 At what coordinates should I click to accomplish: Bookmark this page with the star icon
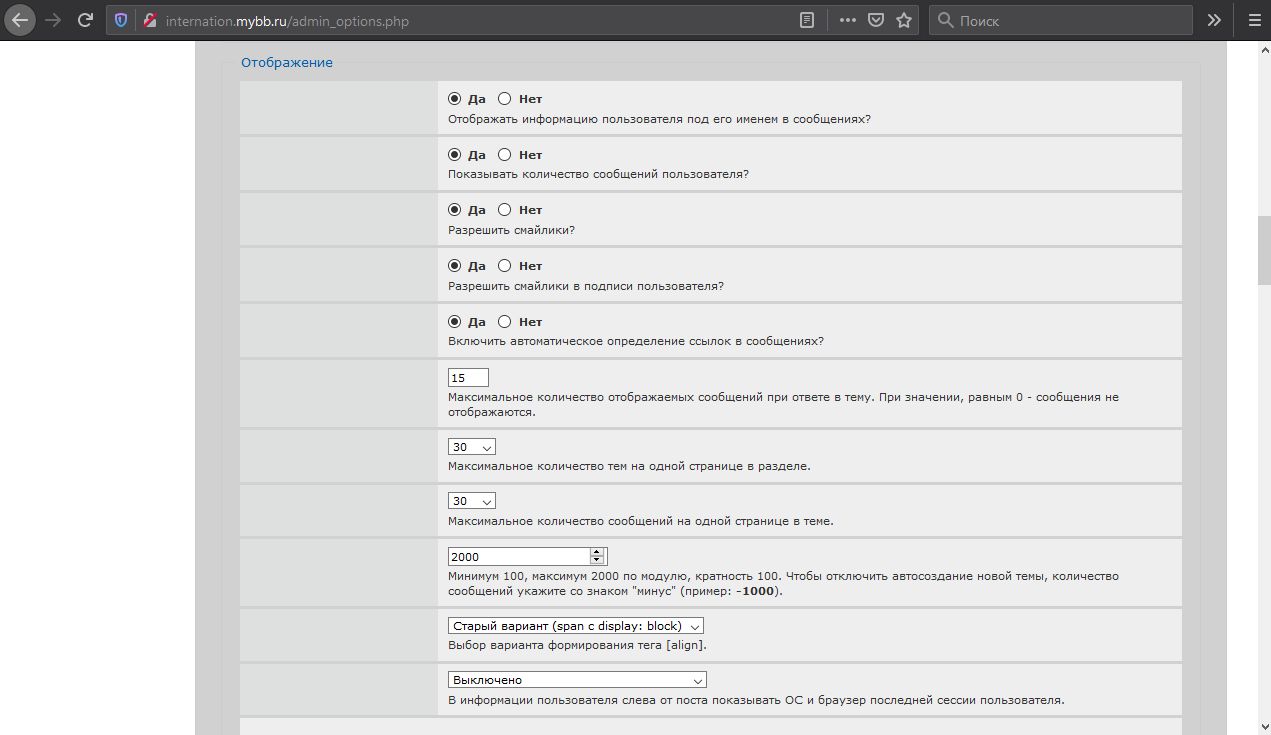point(904,20)
